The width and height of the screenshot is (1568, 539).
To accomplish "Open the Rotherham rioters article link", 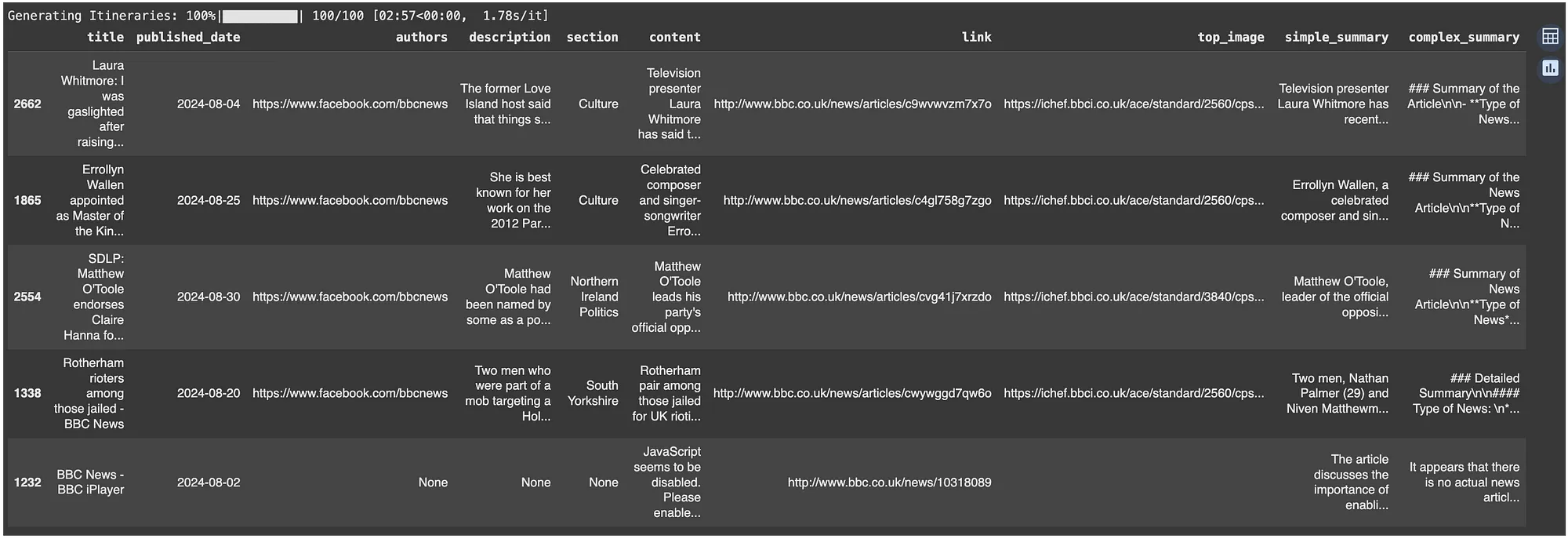I will [852, 393].
